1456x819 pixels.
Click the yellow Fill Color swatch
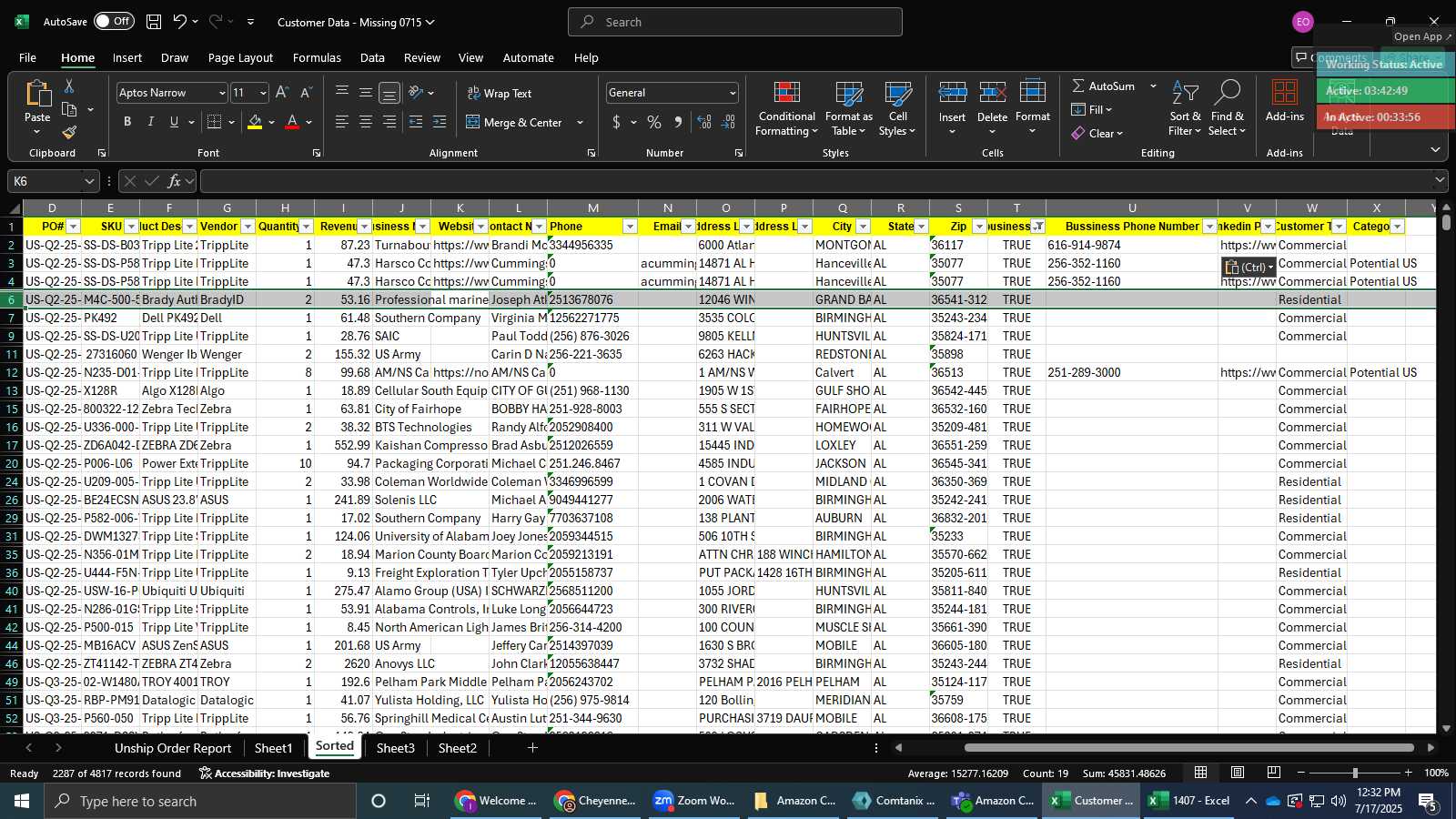(x=255, y=122)
